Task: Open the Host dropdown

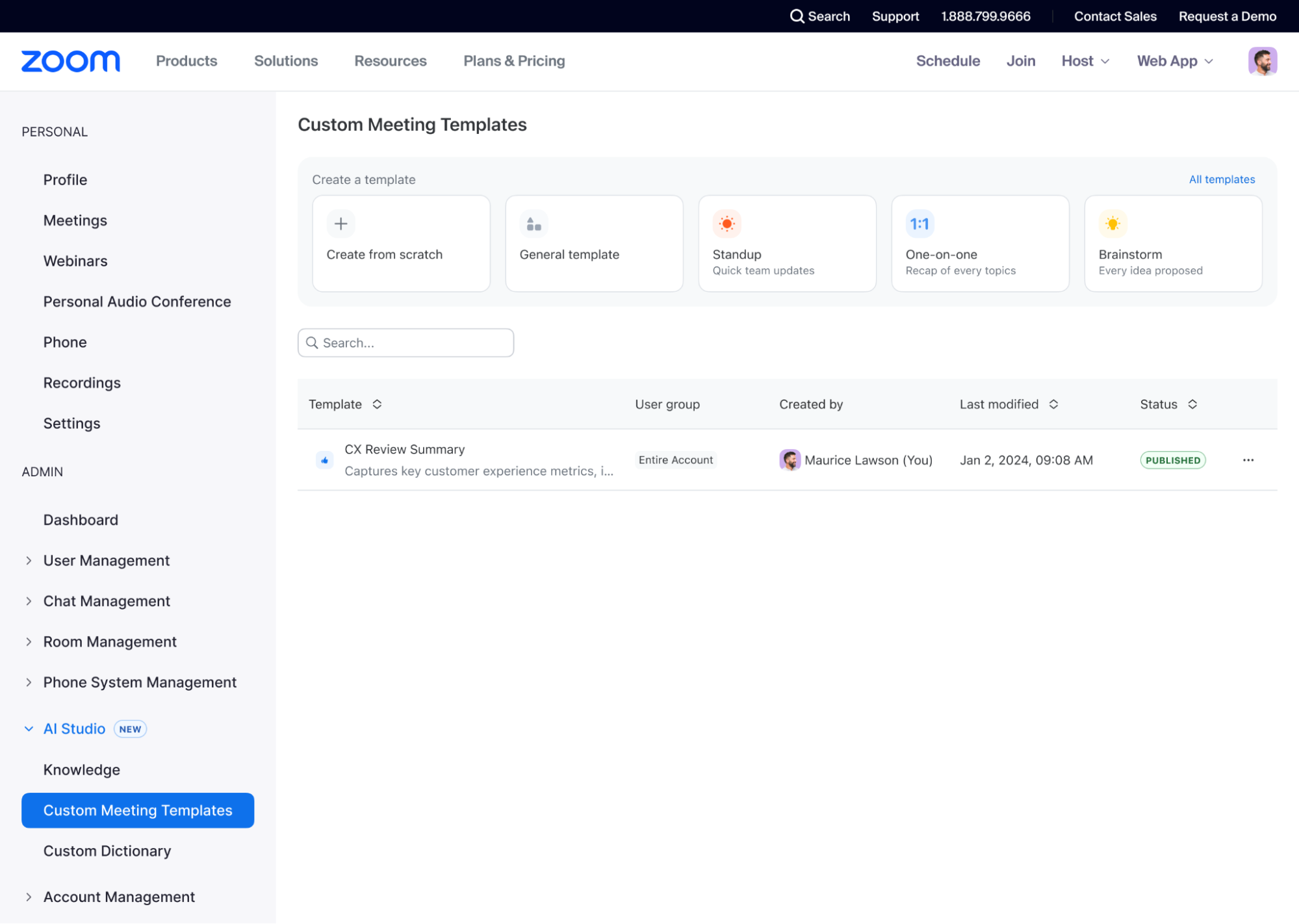Action: pyautogui.click(x=1085, y=61)
